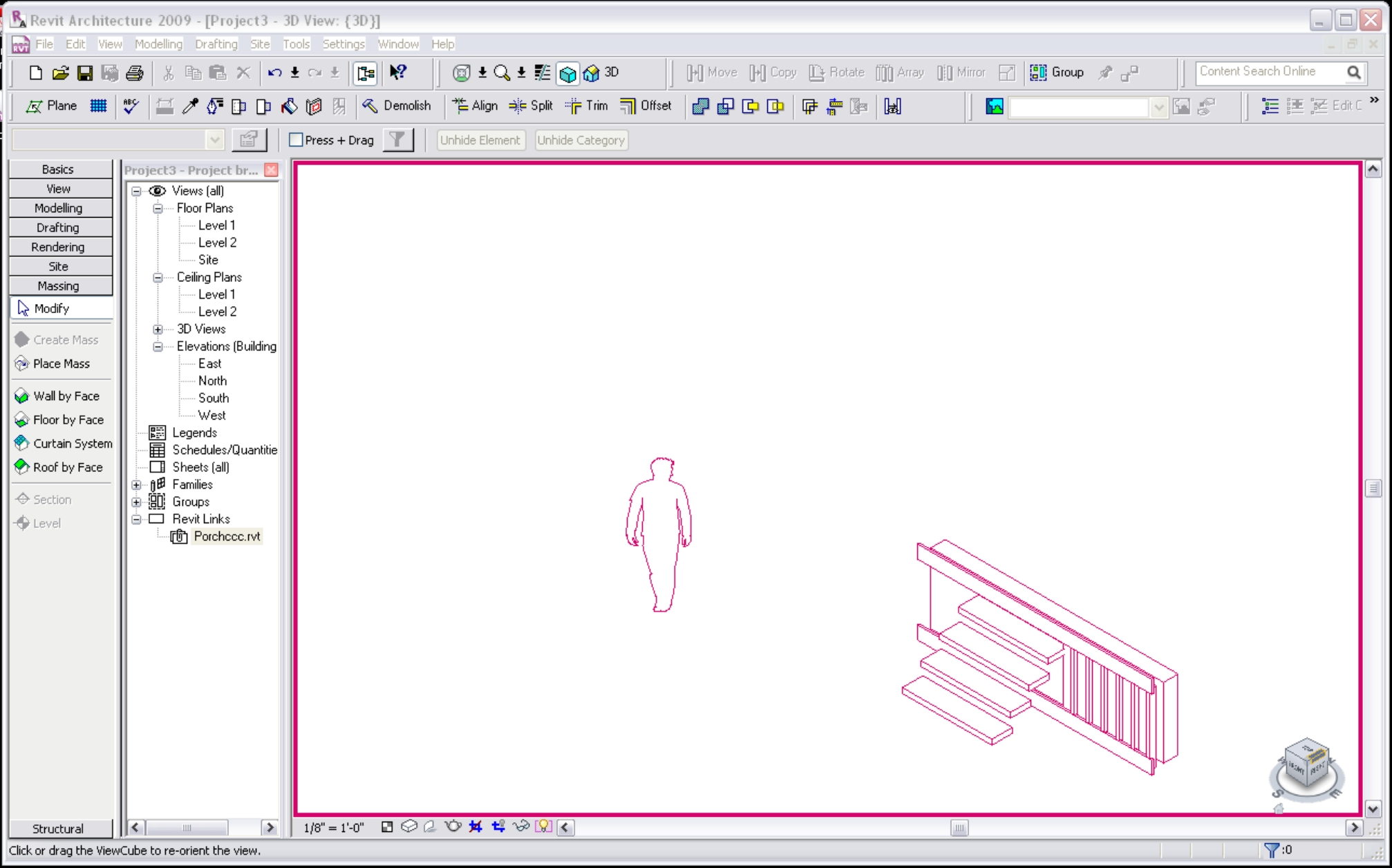Screen dimensions: 1392x868
Task: Click the Unhide Element button
Action: coord(480,140)
